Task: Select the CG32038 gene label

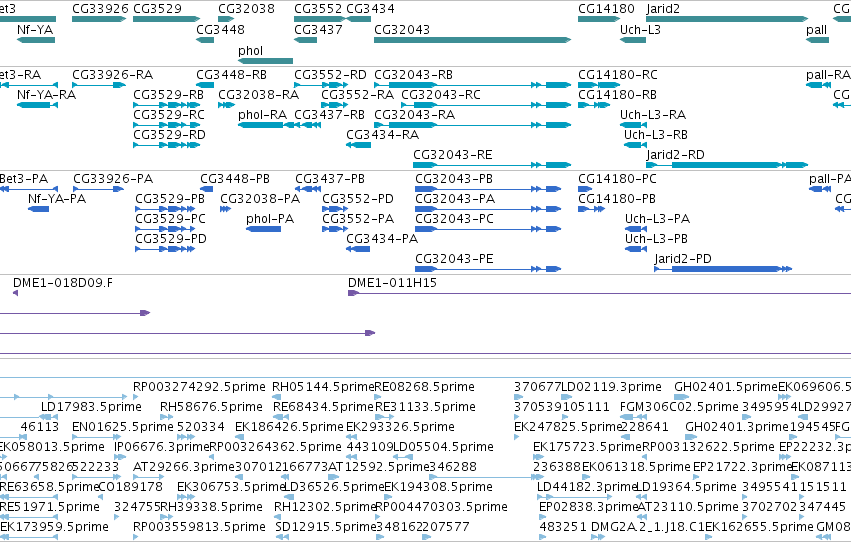Action: 246,9
